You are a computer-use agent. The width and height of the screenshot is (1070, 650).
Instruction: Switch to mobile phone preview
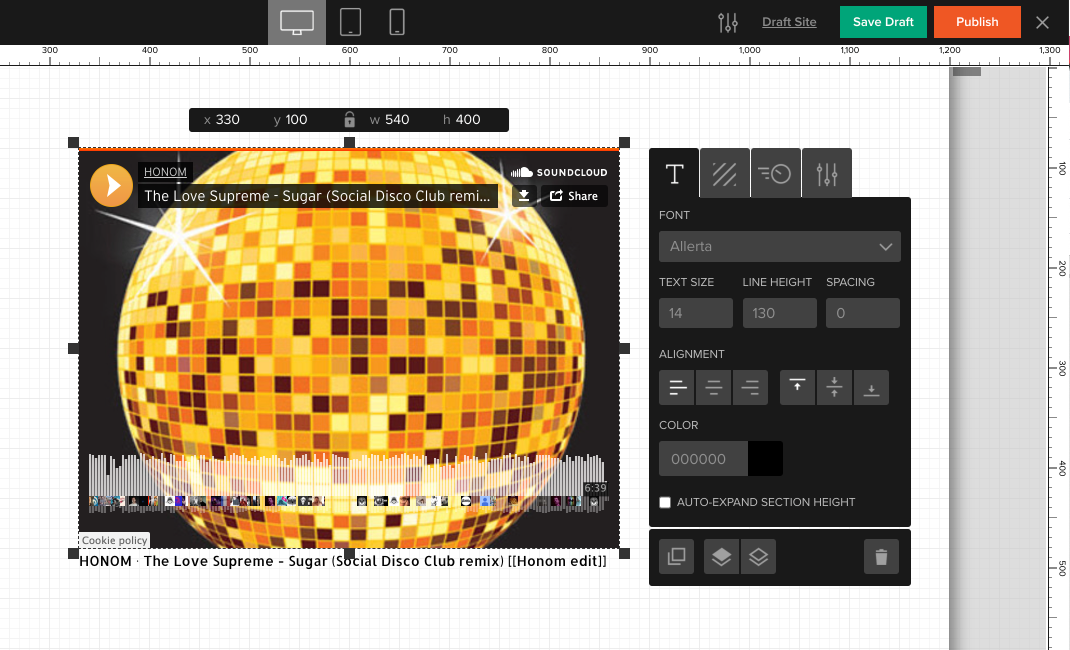coord(397,22)
